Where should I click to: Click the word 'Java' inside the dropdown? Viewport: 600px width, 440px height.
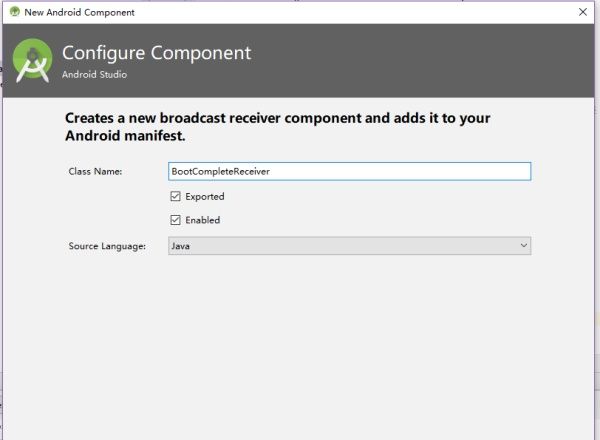click(x=180, y=246)
